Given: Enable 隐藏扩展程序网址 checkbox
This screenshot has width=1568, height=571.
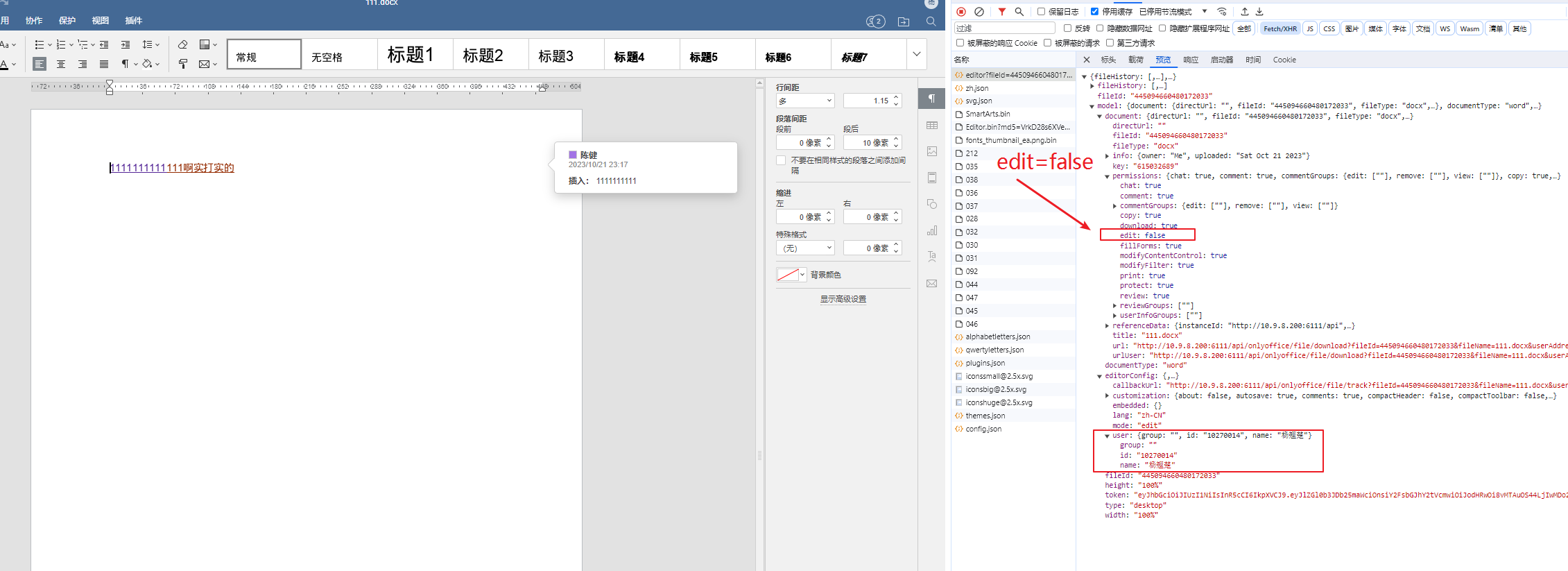Looking at the screenshot, I should (x=1162, y=28).
